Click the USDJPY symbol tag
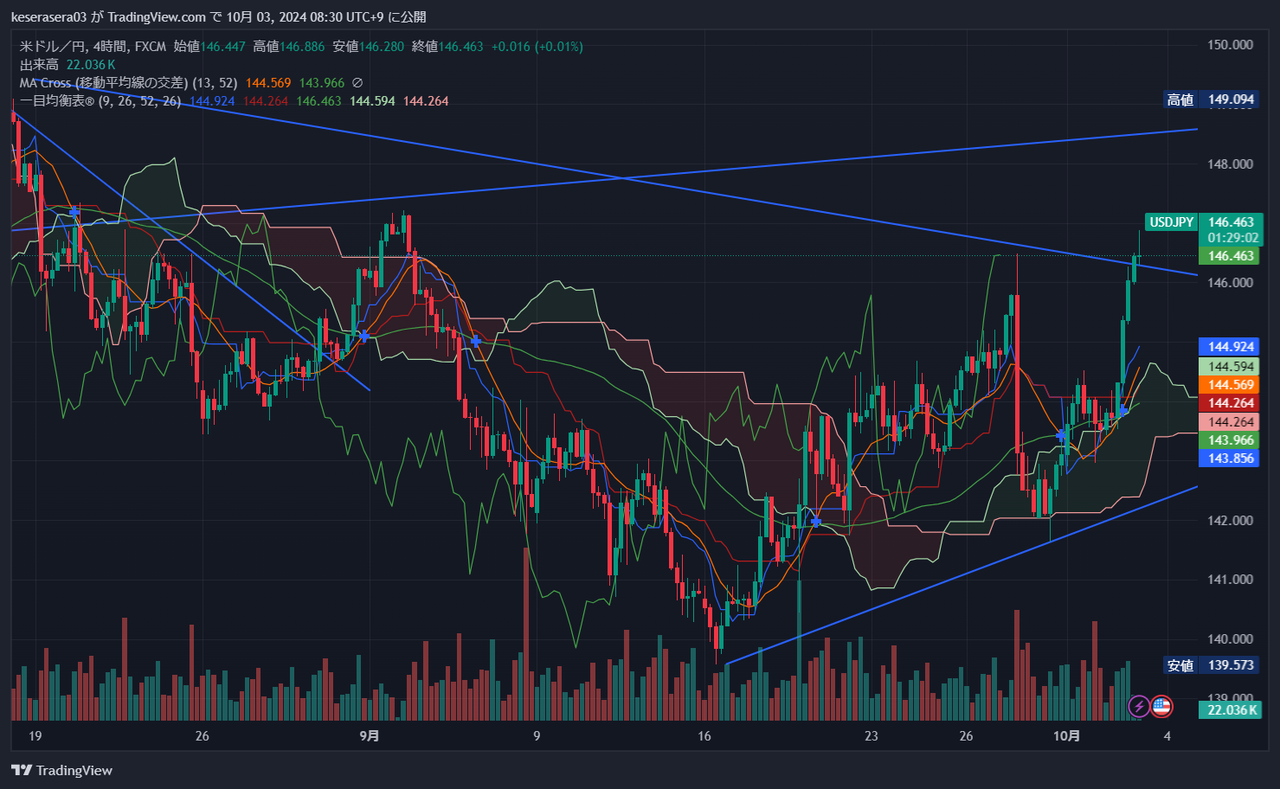This screenshot has width=1280, height=789. 1172,222
